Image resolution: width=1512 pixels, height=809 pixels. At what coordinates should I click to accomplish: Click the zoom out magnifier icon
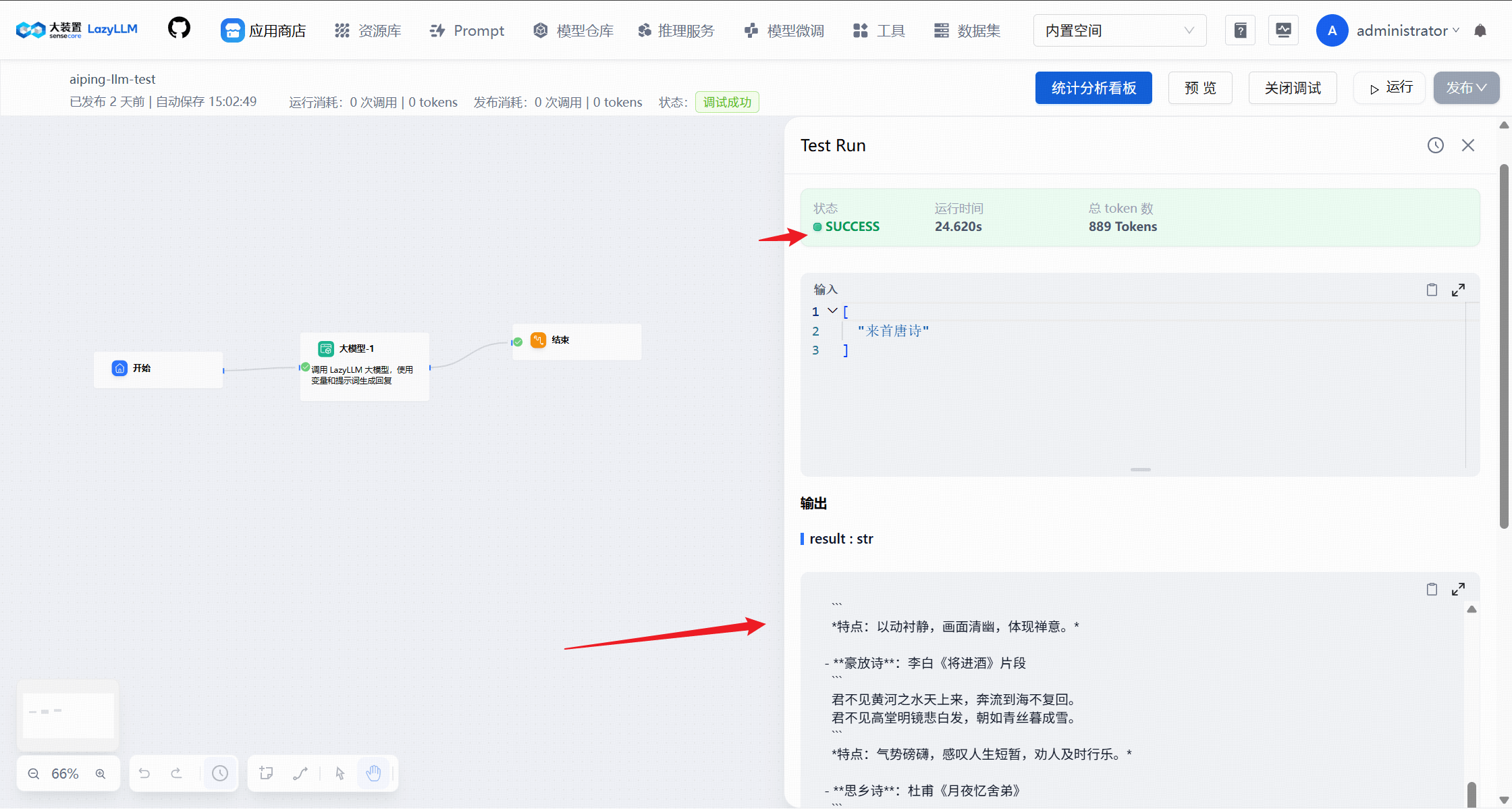point(34,774)
